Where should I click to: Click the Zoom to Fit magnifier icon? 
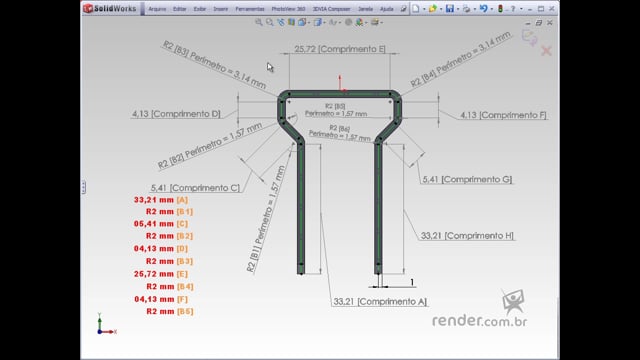(x=258, y=22)
